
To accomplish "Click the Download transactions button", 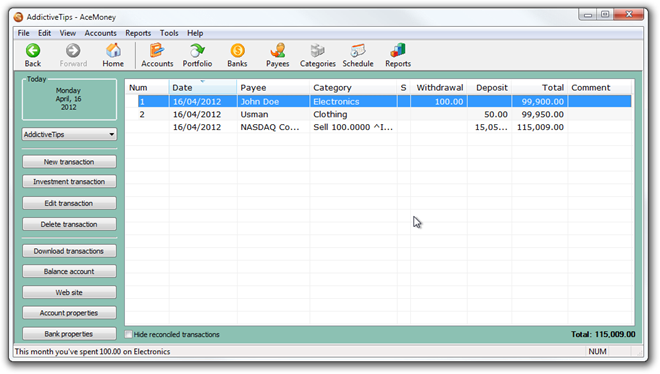I will pyautogui.click(x=69, y=251).
